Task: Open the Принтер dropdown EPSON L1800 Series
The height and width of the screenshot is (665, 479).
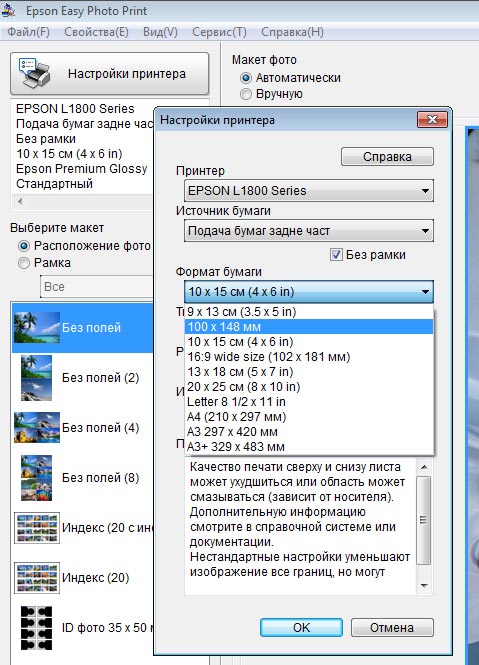Action: [309, 190]
